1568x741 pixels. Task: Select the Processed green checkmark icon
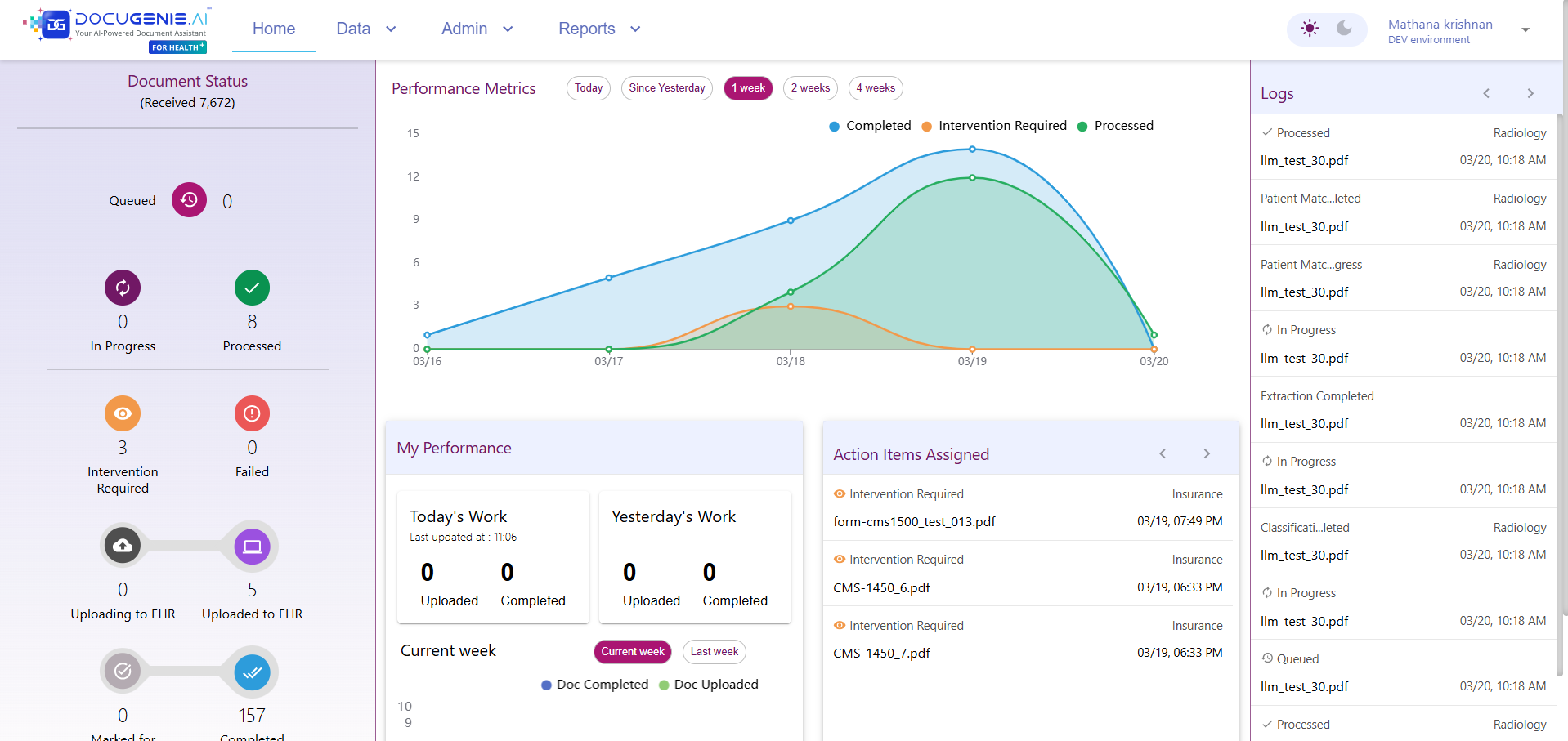coord(251,288)
